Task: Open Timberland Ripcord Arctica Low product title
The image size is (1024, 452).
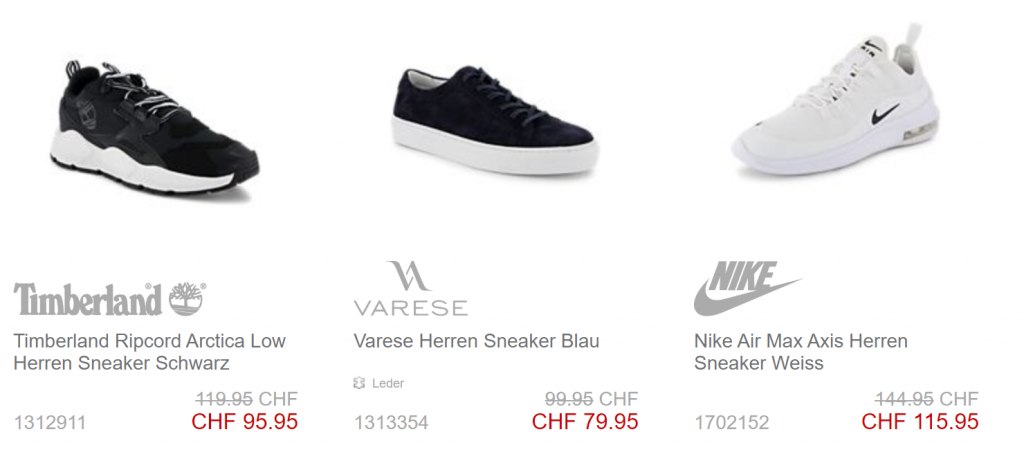Action: [x=150, y=351]
